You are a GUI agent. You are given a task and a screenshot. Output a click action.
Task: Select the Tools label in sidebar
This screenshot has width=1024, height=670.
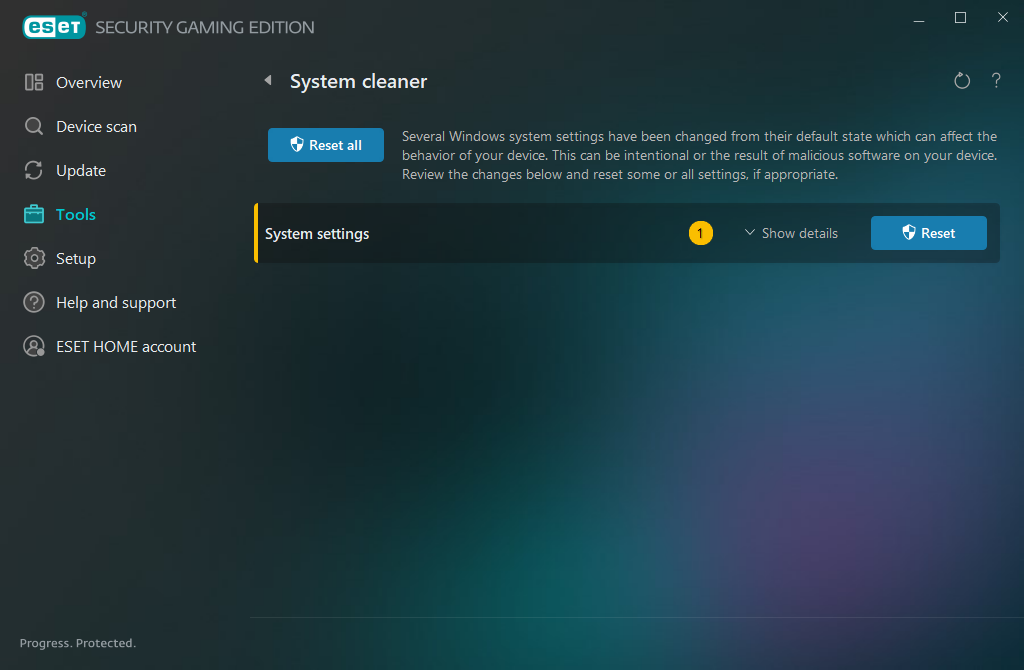(76, 214)
